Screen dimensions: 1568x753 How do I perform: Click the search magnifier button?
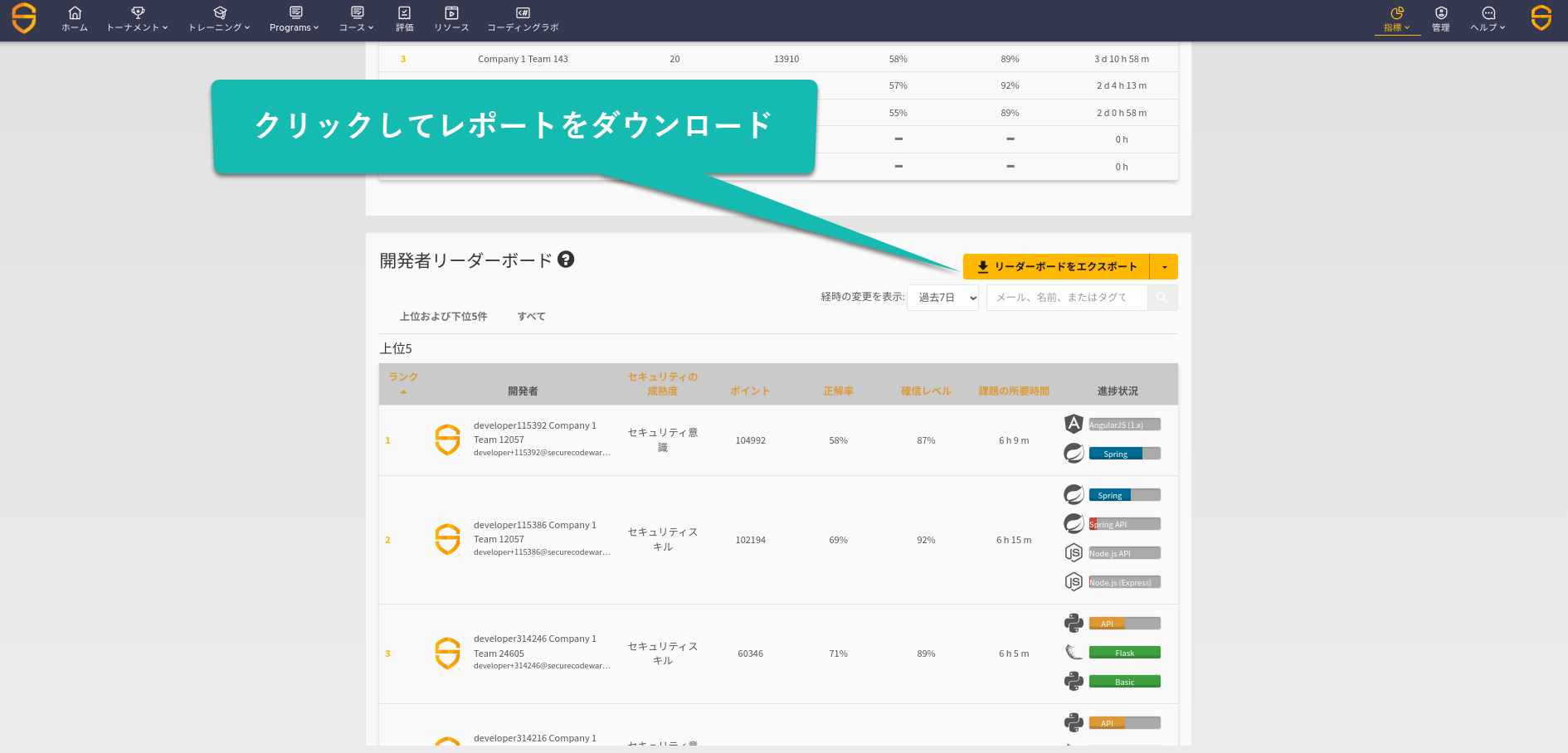pyautogui.click(x=1162, y=298)
